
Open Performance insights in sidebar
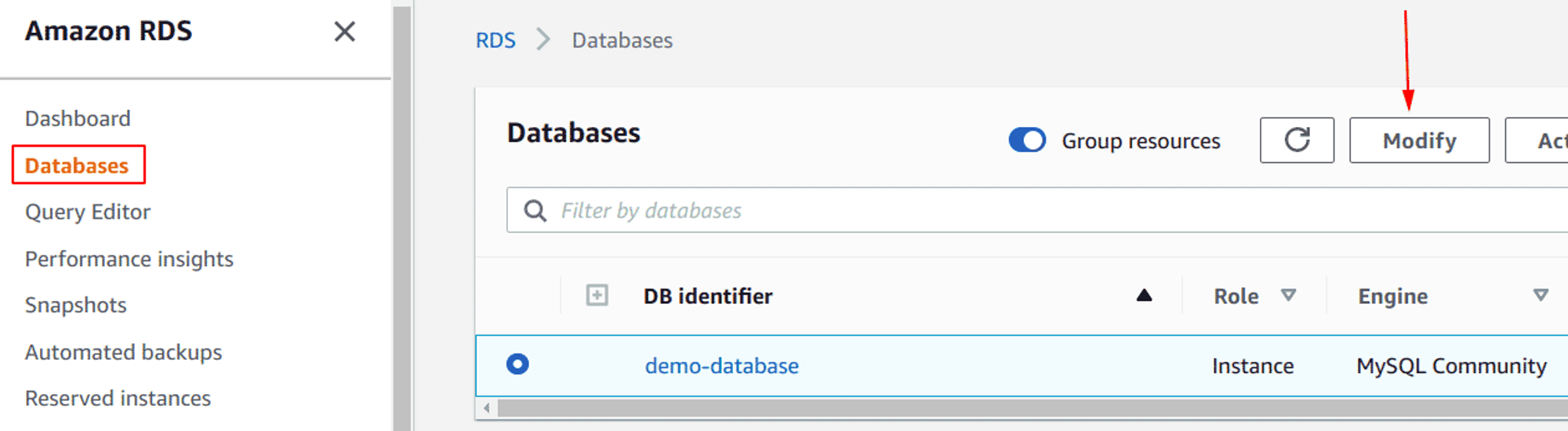129,259
